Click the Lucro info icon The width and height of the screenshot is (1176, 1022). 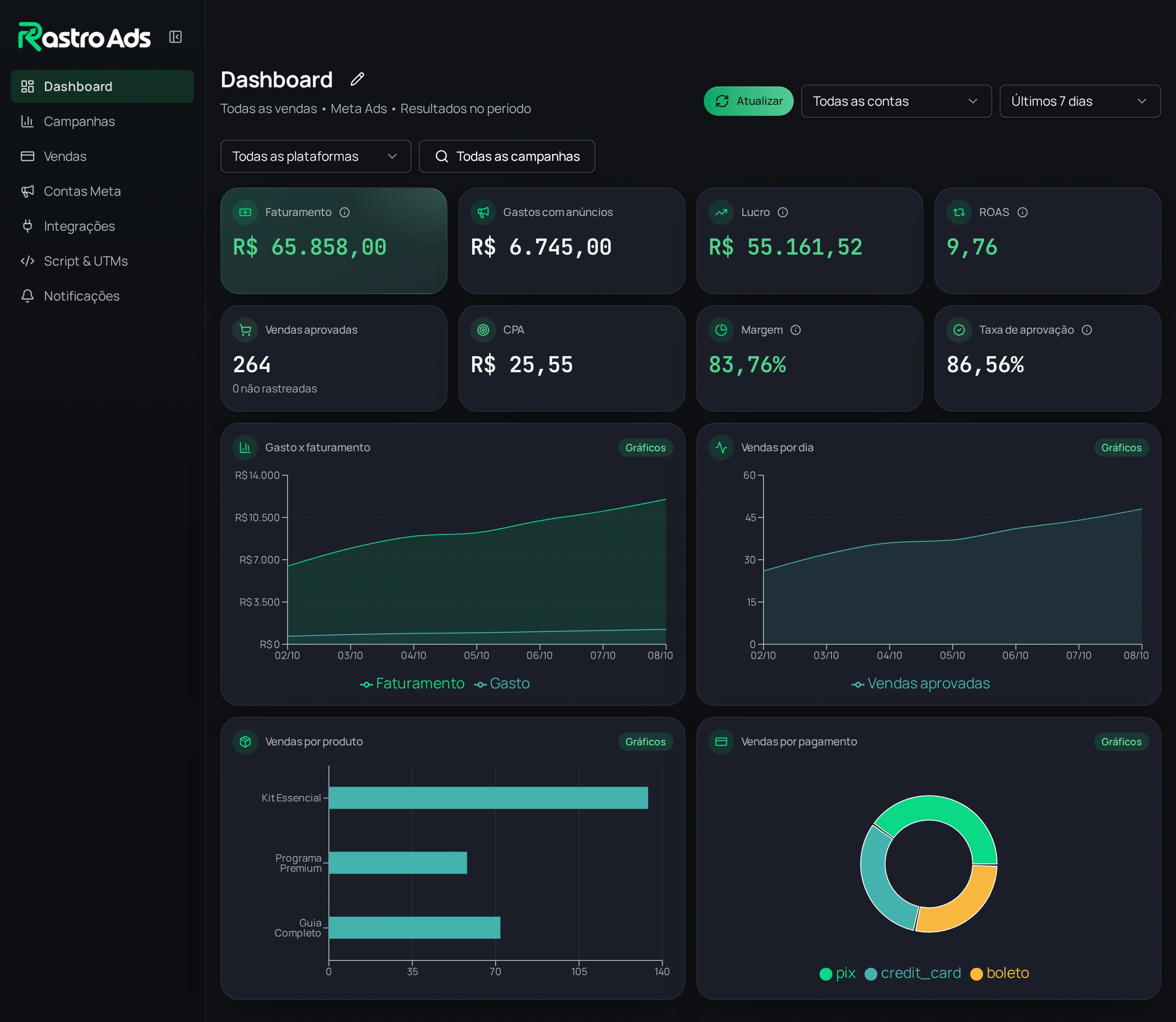[x=783, y=212]
